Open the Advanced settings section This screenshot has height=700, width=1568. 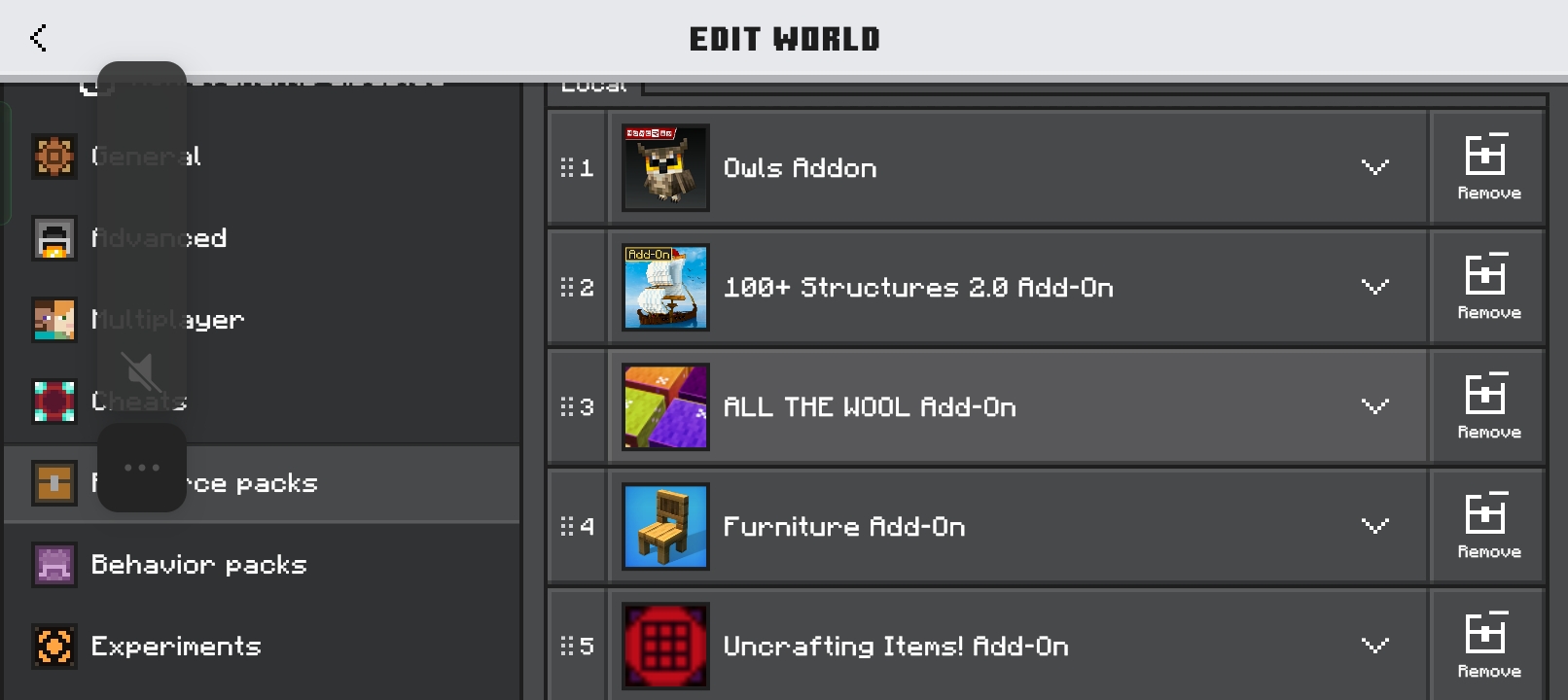pos(262,237)
